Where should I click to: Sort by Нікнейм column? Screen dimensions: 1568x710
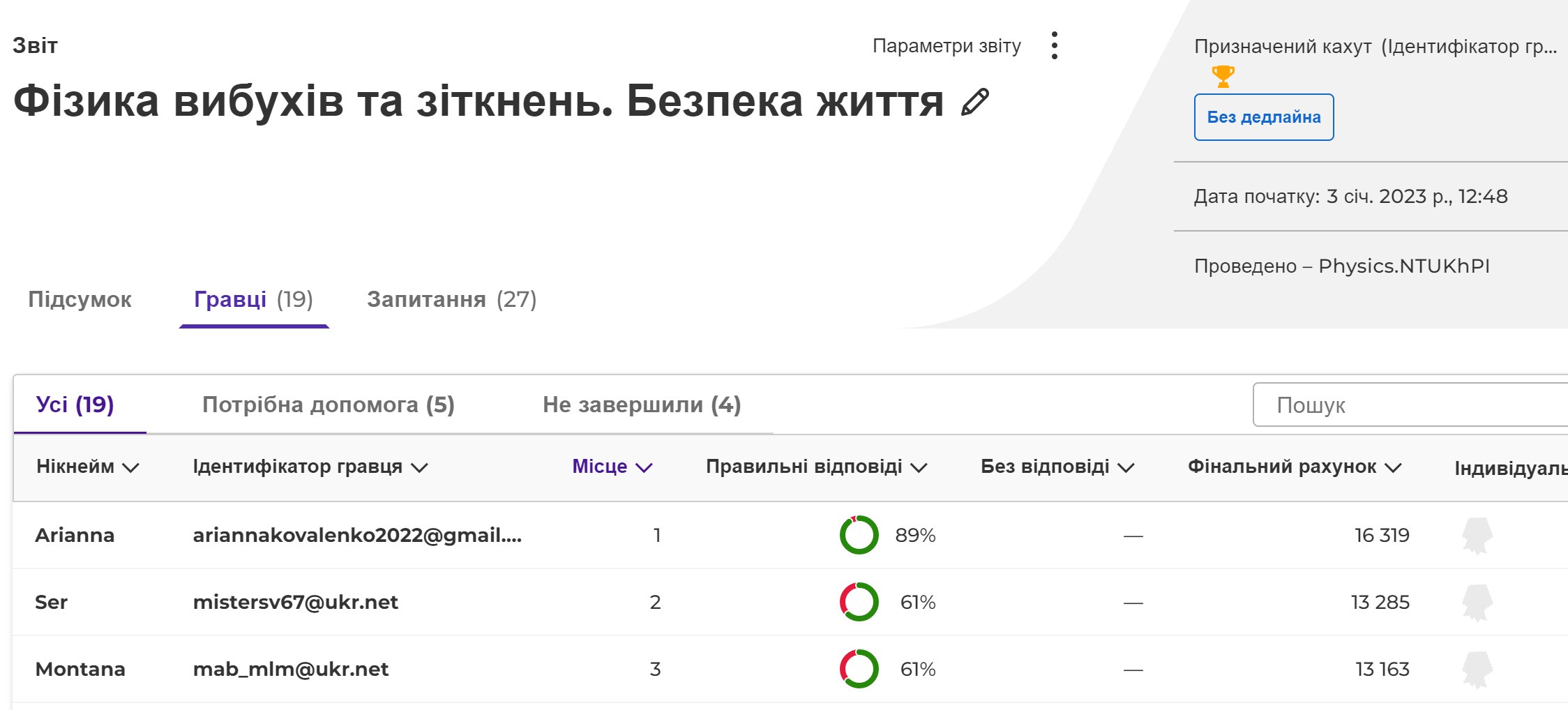[88, 467]
